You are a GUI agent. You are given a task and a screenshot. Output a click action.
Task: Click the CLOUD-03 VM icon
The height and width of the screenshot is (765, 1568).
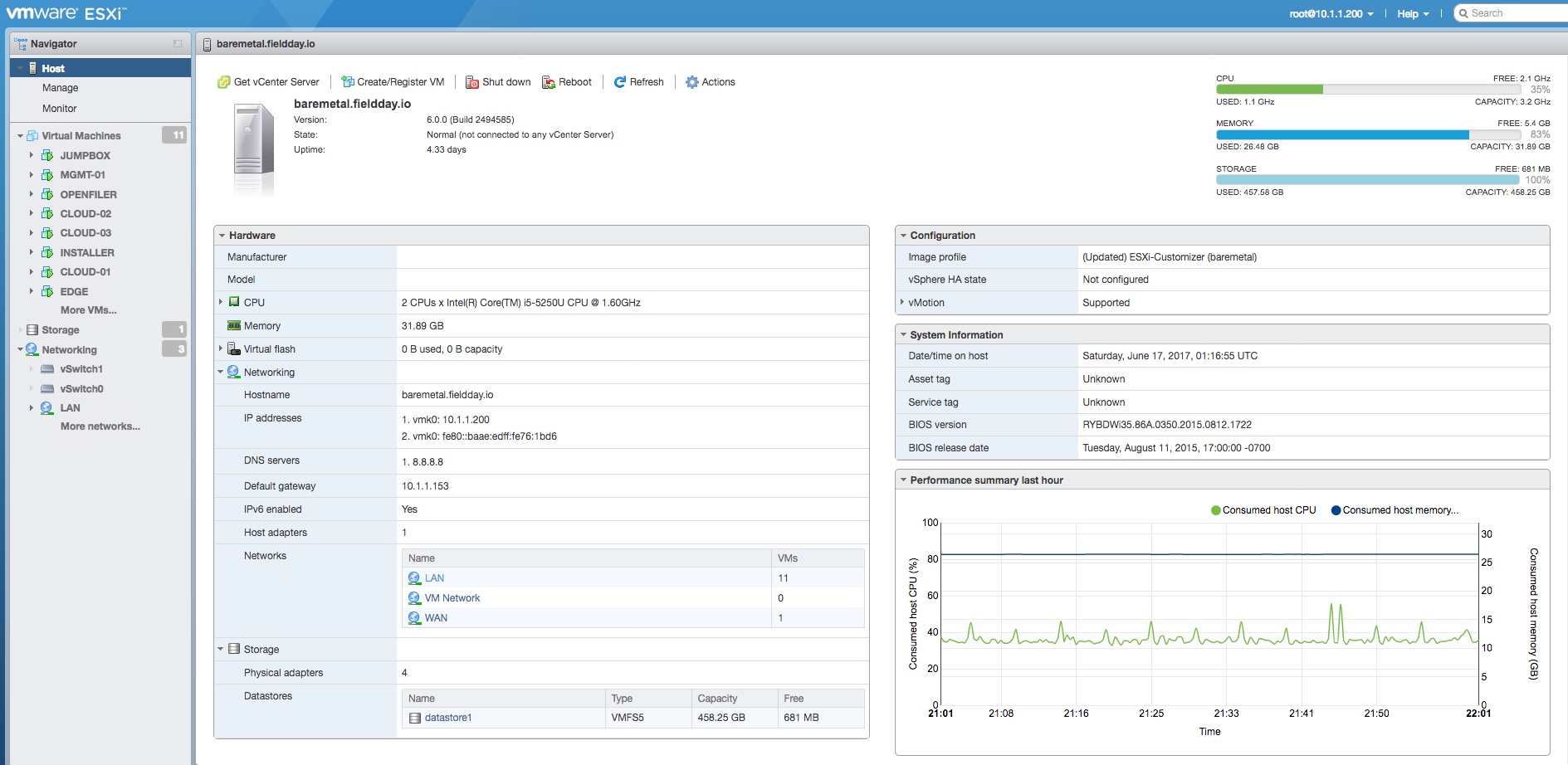47,233
